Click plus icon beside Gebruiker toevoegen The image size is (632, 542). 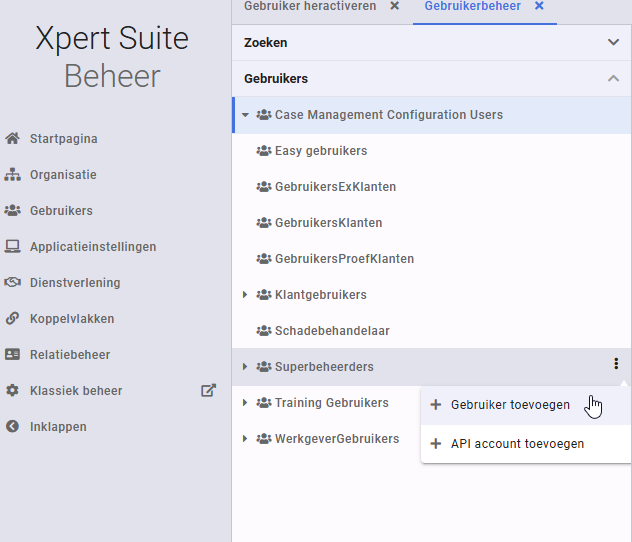pyautogui.click(x=436, y=405)
